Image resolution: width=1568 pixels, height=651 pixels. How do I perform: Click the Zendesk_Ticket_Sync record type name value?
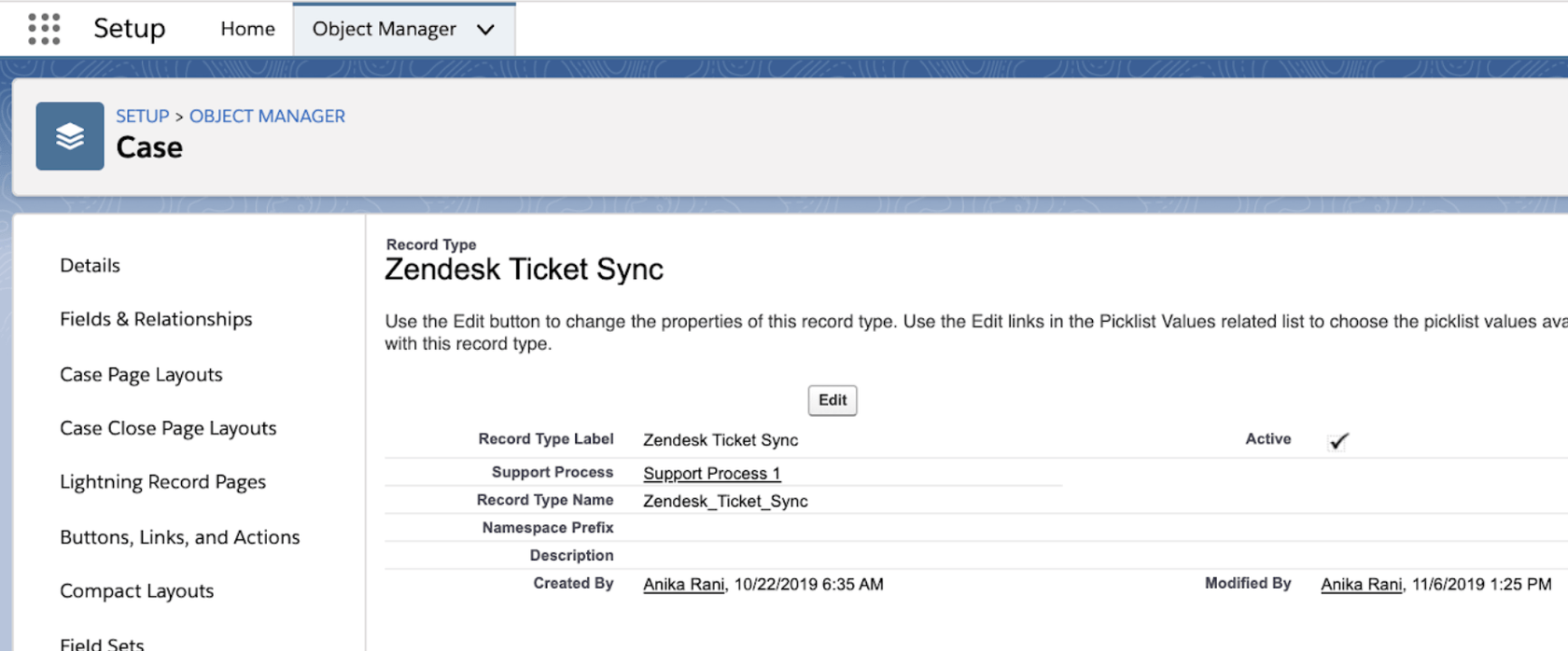point(725,501)
